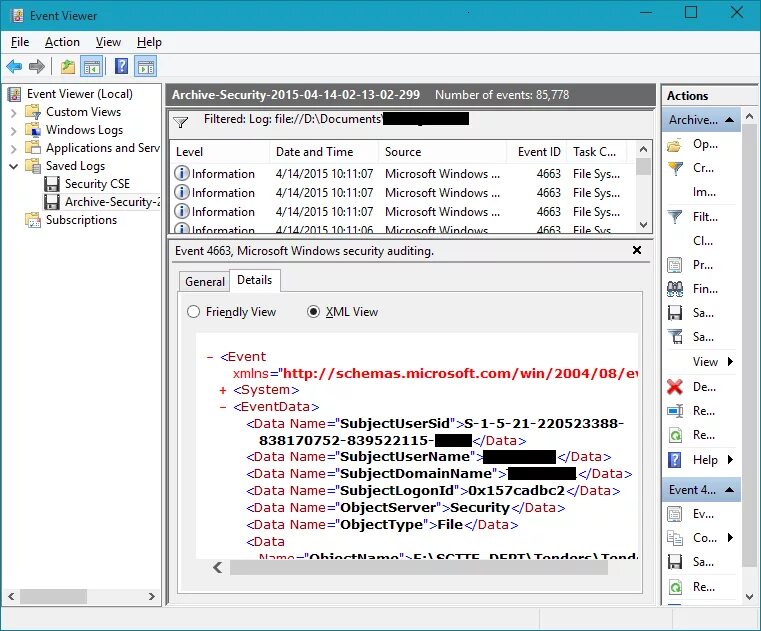This screenshot has height=631, width=761.
Task: Click the Open Saved Log folder icon in Actions
Action: pyautogui.click(x=674, y=145)
